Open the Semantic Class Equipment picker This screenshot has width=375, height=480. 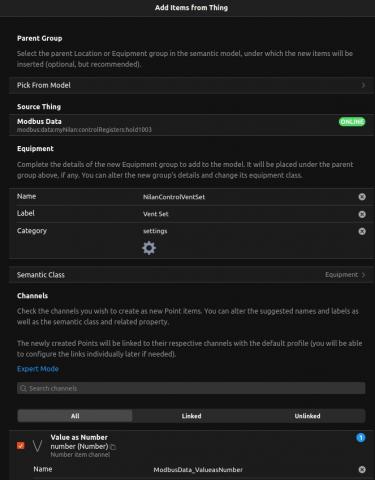click(x=191, y=275)
